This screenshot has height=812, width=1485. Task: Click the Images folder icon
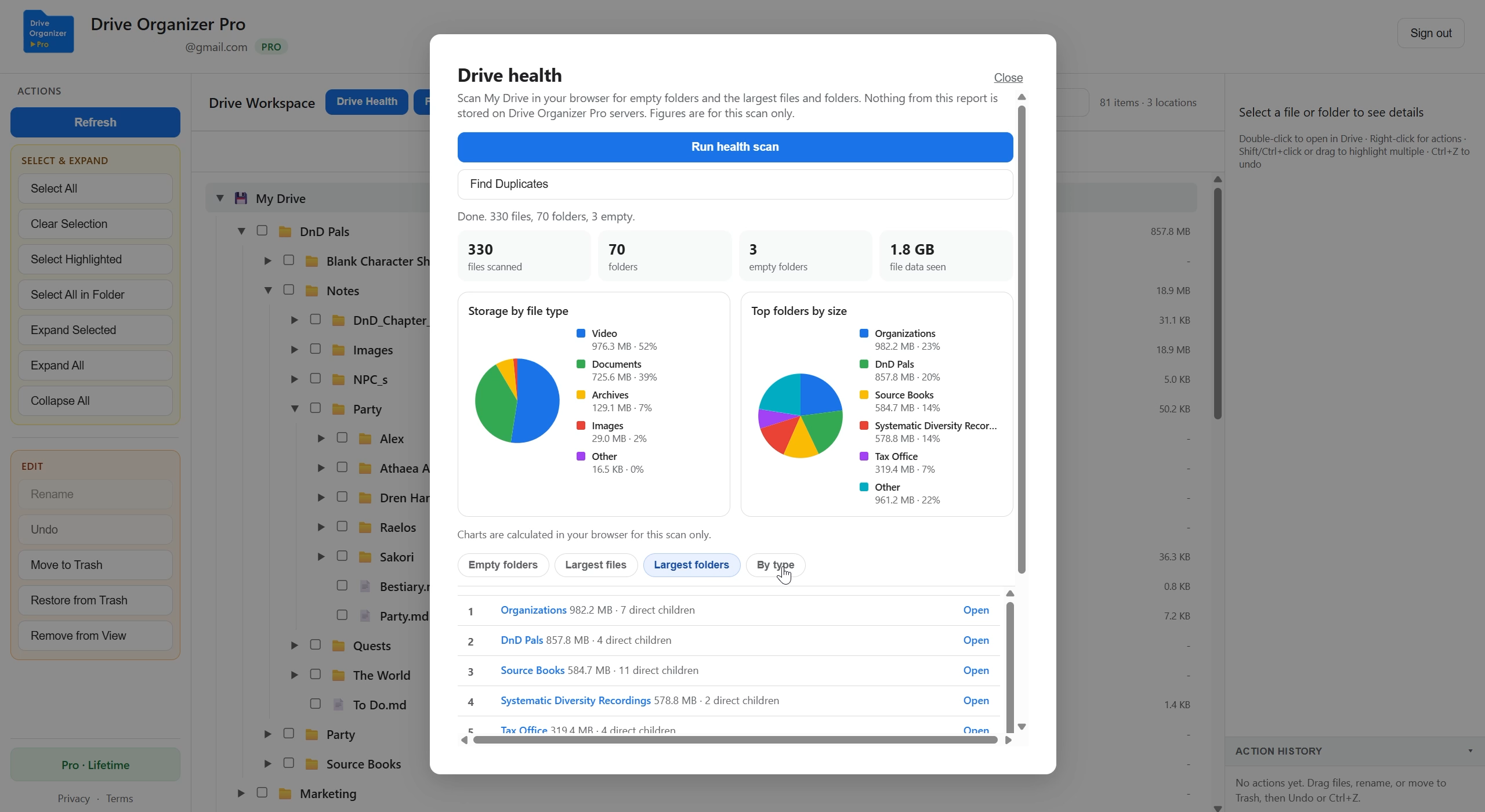(x=338, y=350)
